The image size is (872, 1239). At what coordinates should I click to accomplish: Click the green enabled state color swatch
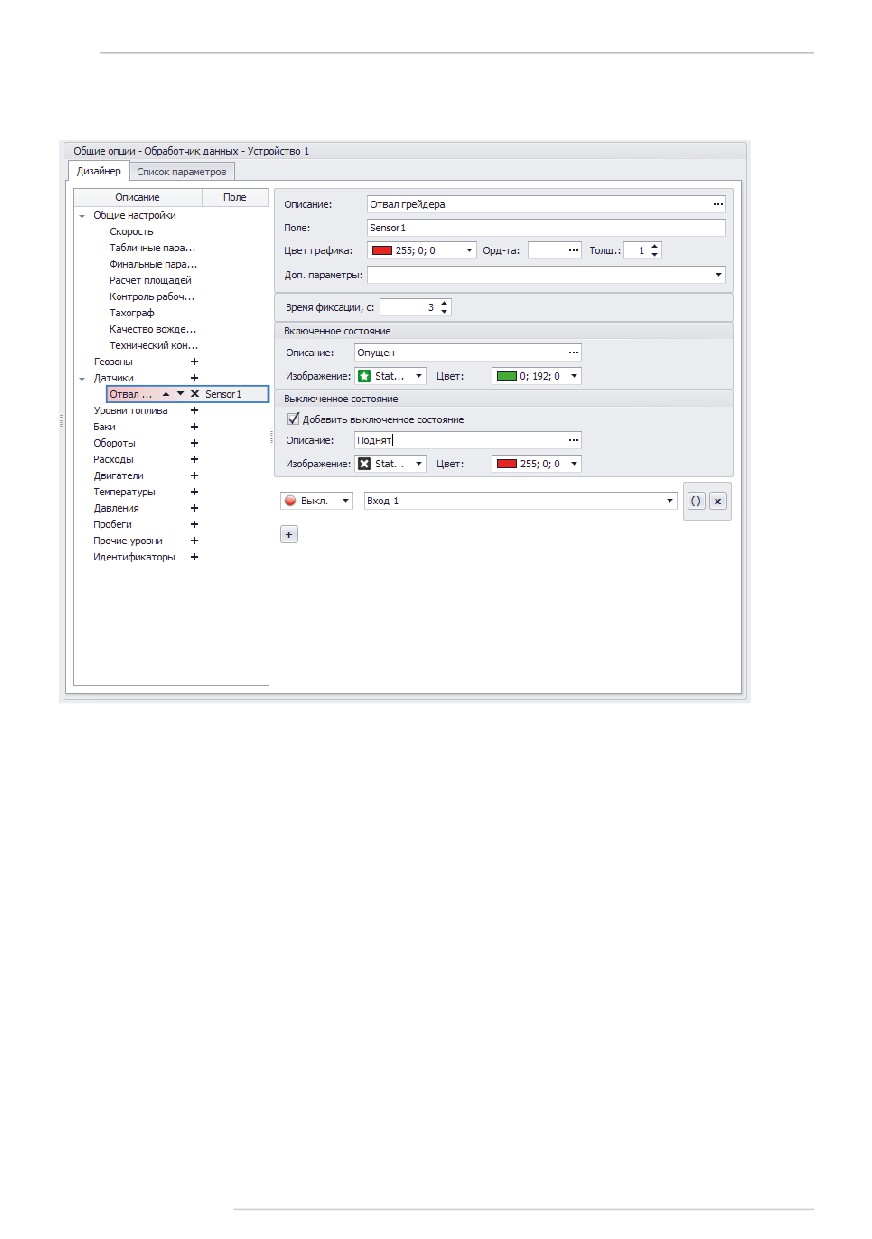[506, 376]
